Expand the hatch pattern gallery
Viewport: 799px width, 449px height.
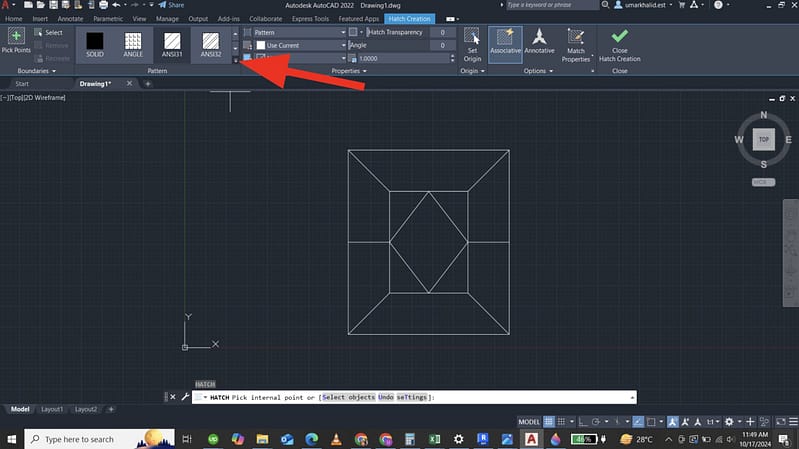pyautogui.click(x=235, y=60)
